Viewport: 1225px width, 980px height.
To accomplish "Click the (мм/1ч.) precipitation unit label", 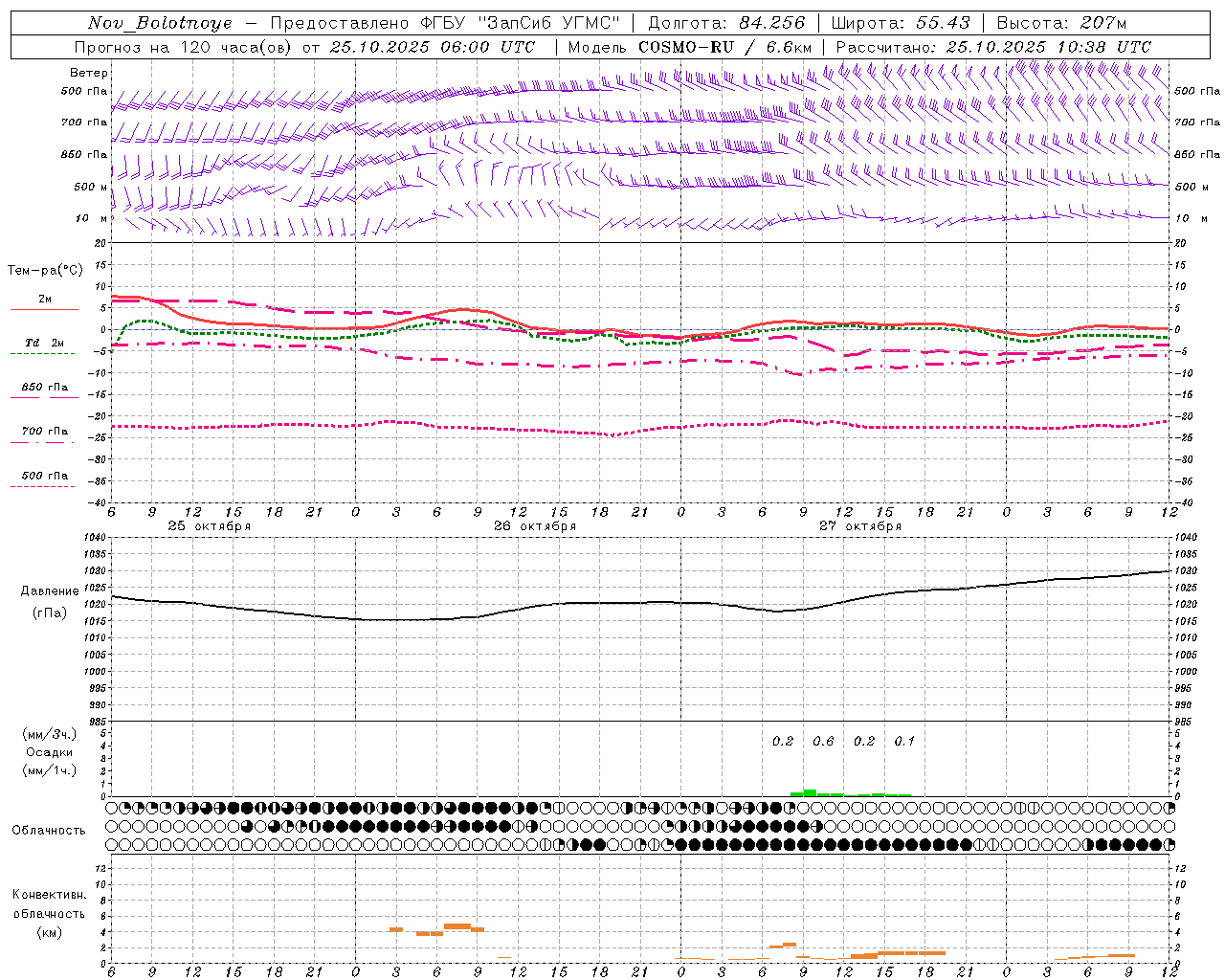I will click(50, 770).
